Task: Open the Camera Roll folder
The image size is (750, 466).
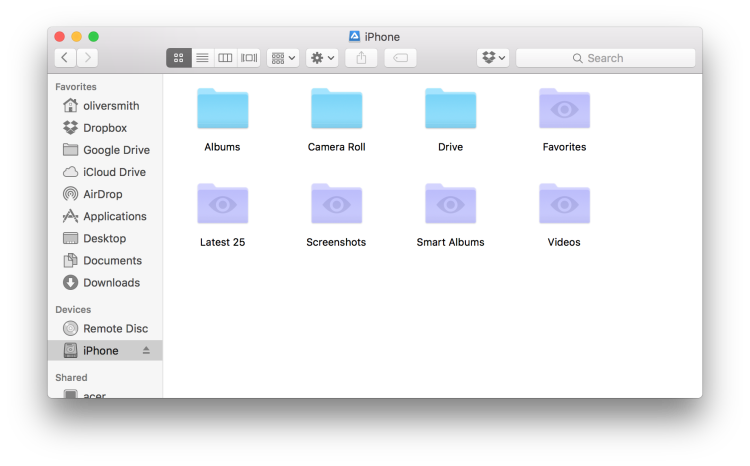Action: point(336,109)
